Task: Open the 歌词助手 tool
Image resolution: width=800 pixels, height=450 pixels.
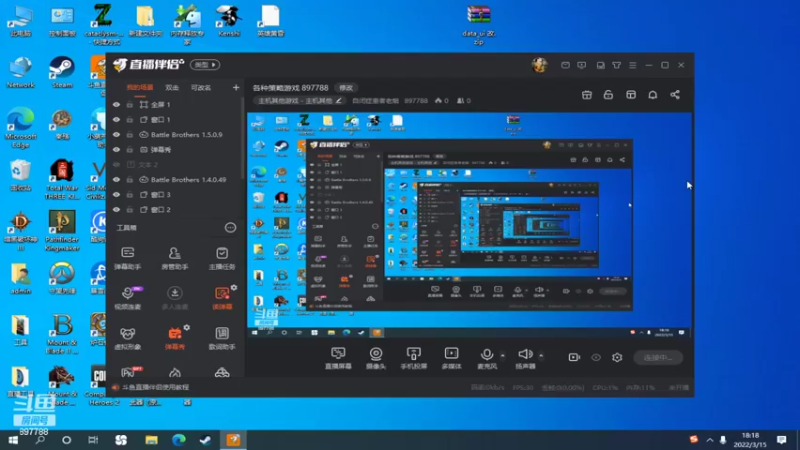Action: (x=222, y=338)
